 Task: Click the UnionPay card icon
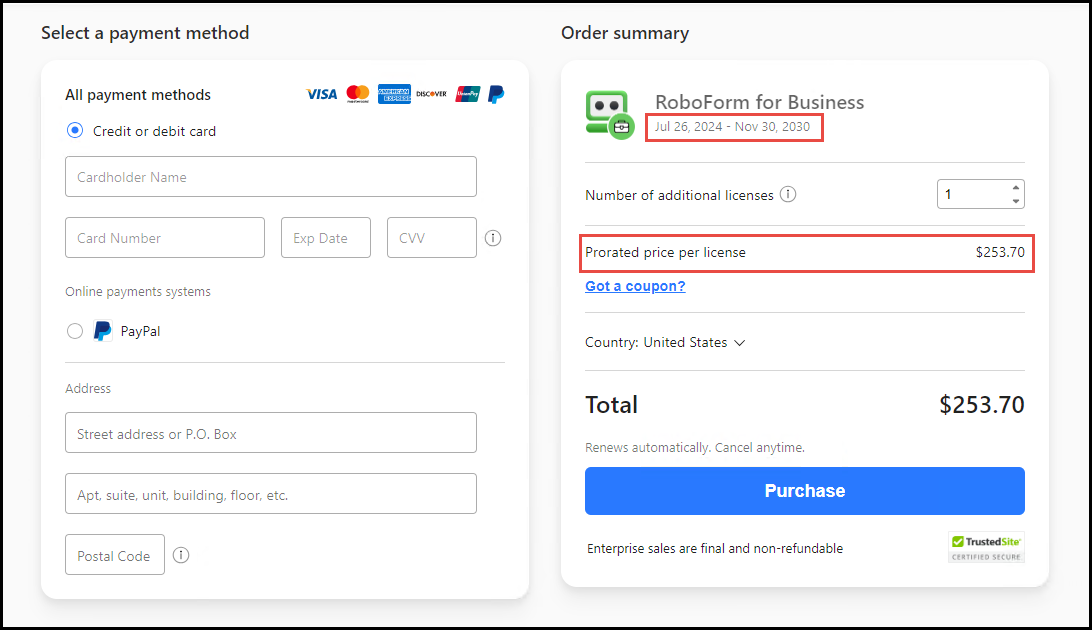pyautogui.click(x=466, y=94)
